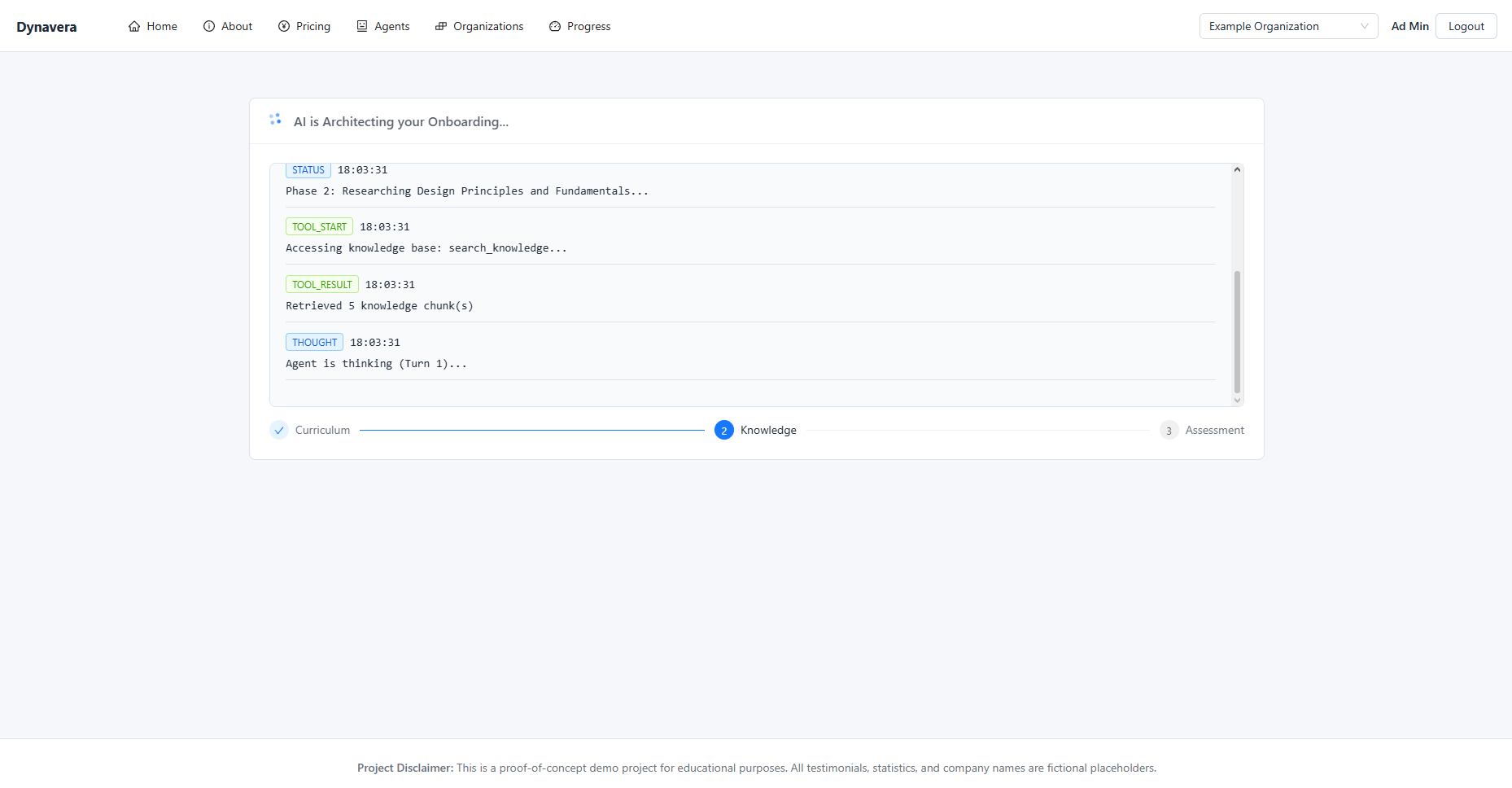Click the organization selector chevron arrow
The image size is (1512, 788).
click(1365, 26)
